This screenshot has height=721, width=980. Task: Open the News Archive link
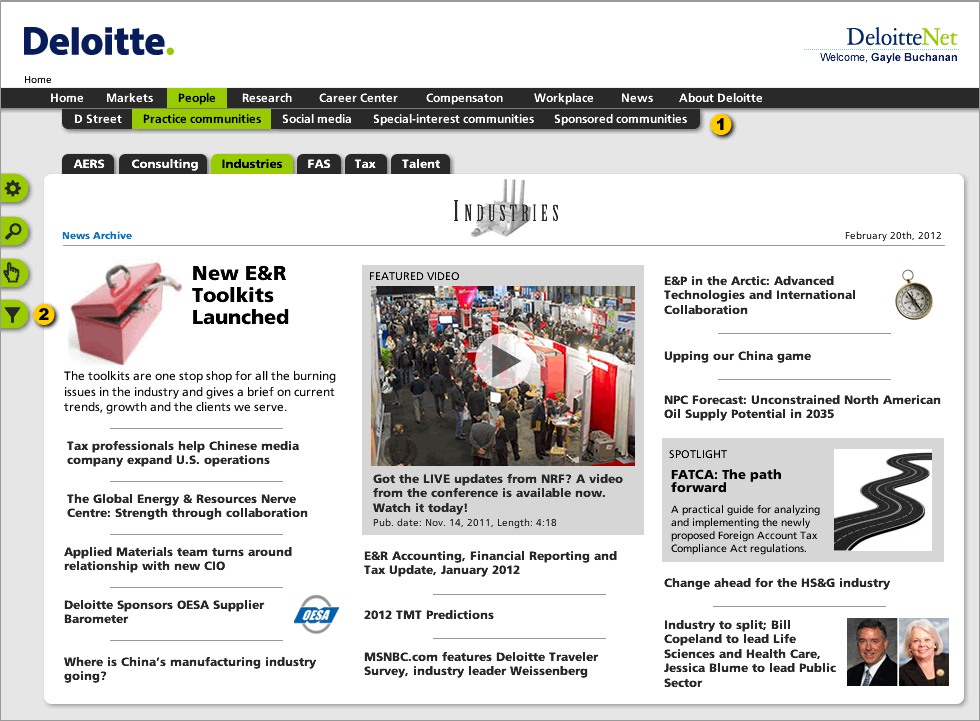(97, 236)
